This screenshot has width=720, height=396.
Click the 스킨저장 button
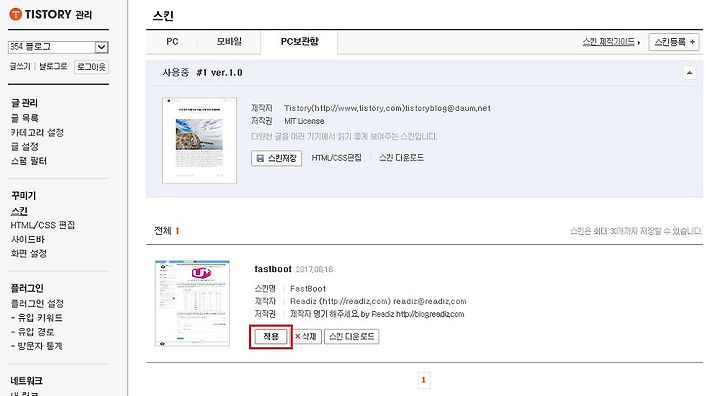tap(276, 158)
